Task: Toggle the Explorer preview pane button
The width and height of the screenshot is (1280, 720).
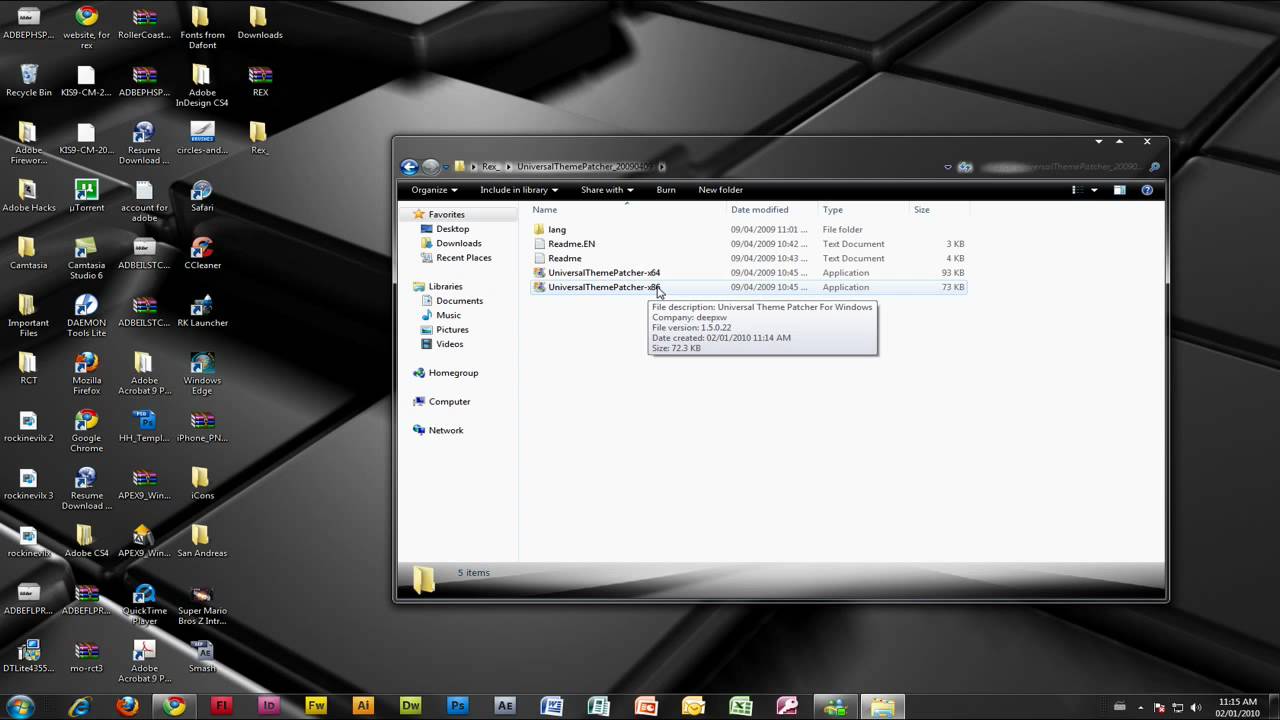Action: pyautogui.click(x=1120, y=190)
